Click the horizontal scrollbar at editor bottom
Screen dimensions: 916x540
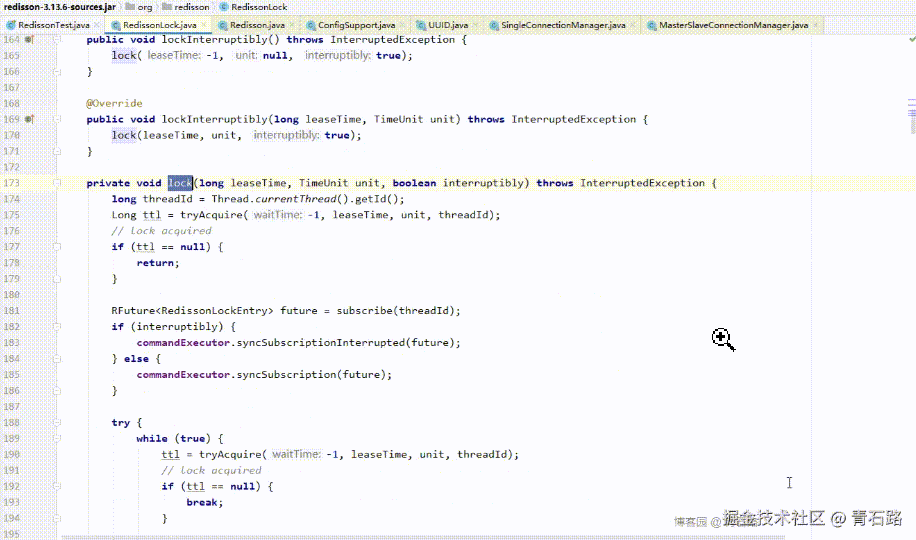[x=423, y=537]
